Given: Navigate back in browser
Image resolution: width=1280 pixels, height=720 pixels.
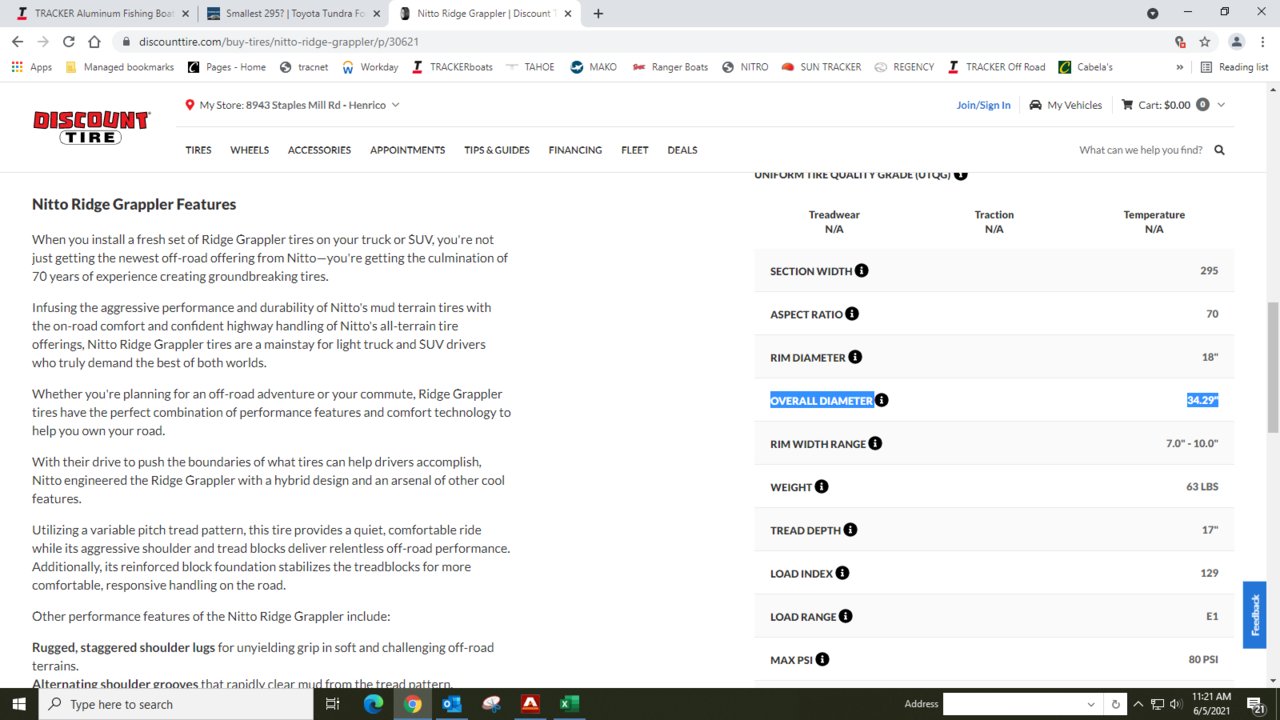Looking at the screenshot, I should pos(17,42).
